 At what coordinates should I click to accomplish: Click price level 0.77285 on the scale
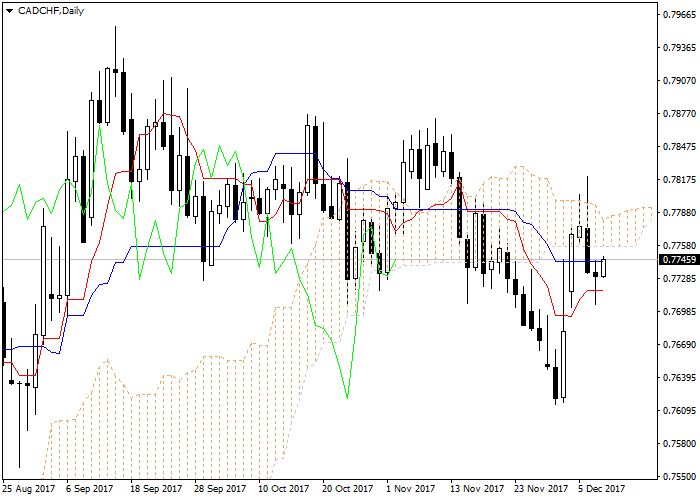click(679, 279)
